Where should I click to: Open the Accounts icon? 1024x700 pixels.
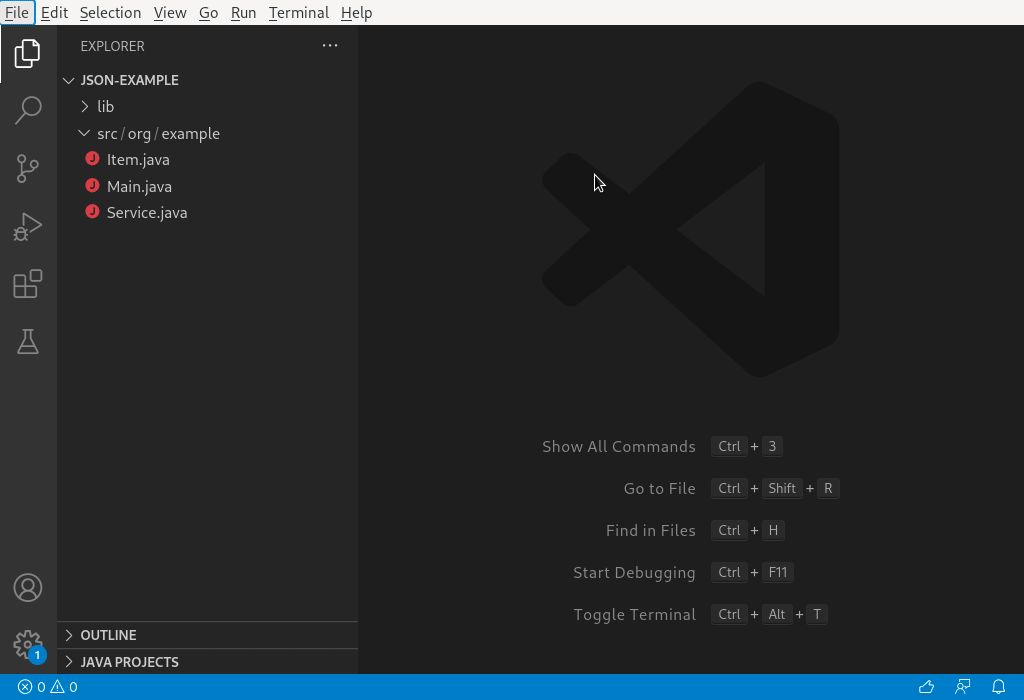(x=27, y=588)
